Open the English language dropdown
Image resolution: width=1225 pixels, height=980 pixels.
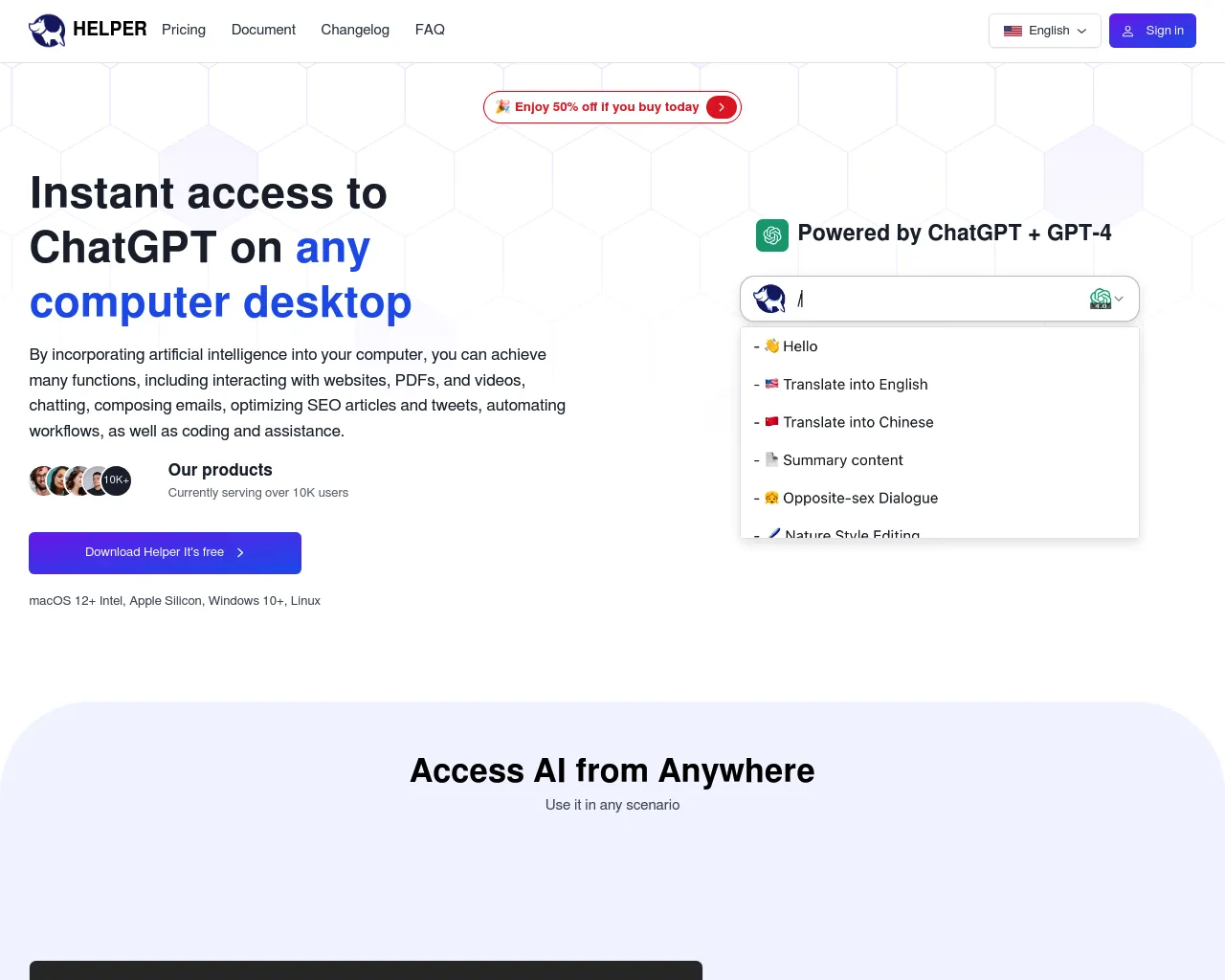[1045, 31]
